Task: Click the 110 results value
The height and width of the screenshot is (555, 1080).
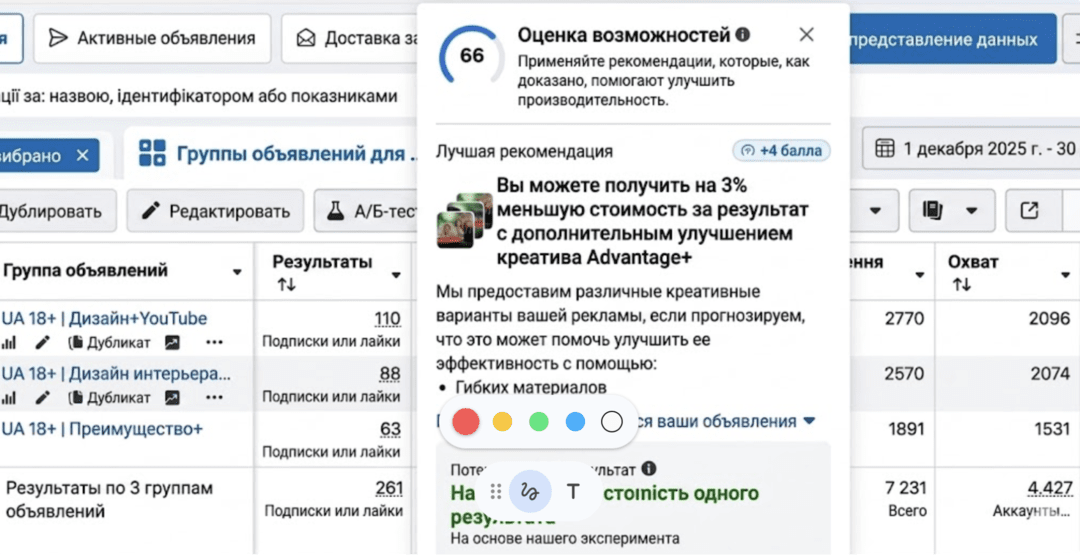Action: click(387, 319)
